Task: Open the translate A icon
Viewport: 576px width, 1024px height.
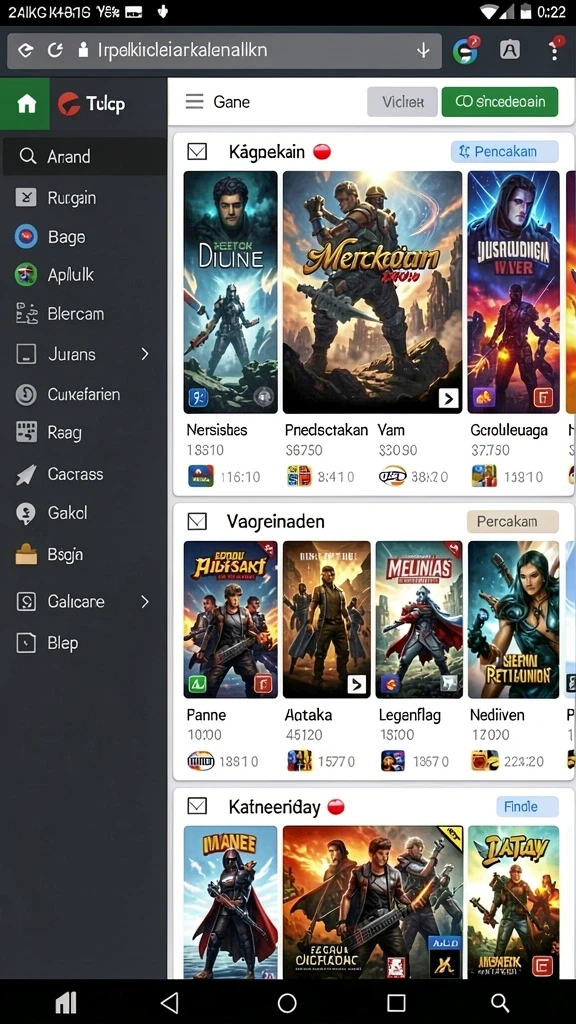Action: (x=509, y=50)
